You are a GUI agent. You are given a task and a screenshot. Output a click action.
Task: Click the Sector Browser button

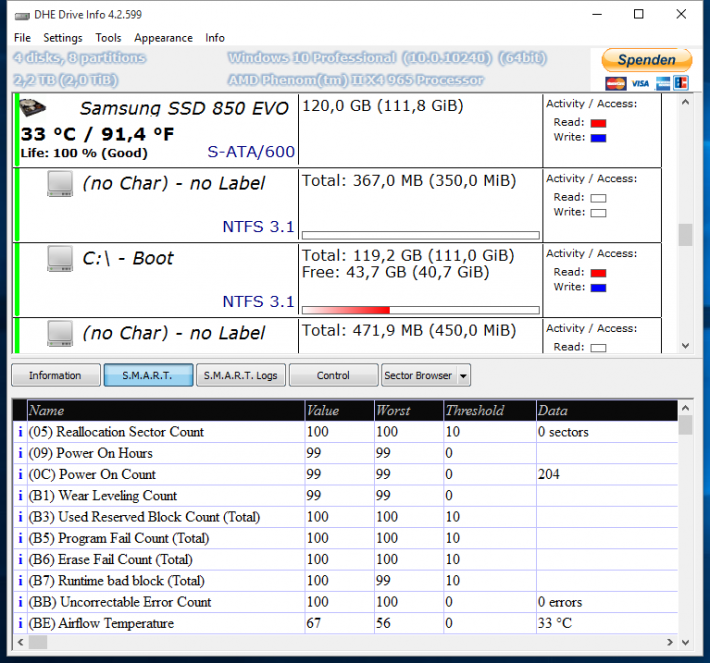(419, 375)
